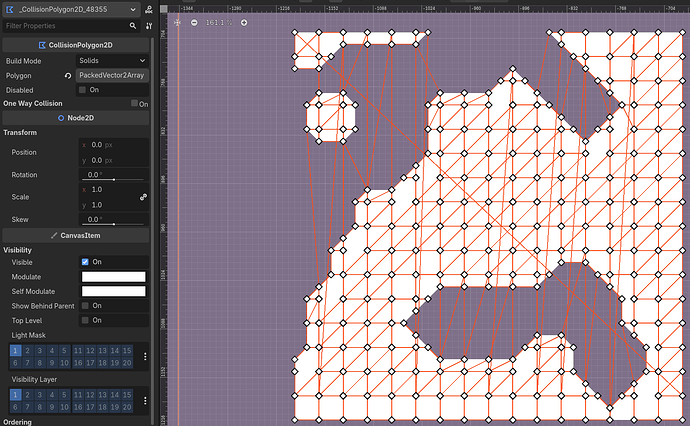Screen dimensions: 690x426
Task: Revert the Polygon property with reset arrow
Action: click(68, 75)
